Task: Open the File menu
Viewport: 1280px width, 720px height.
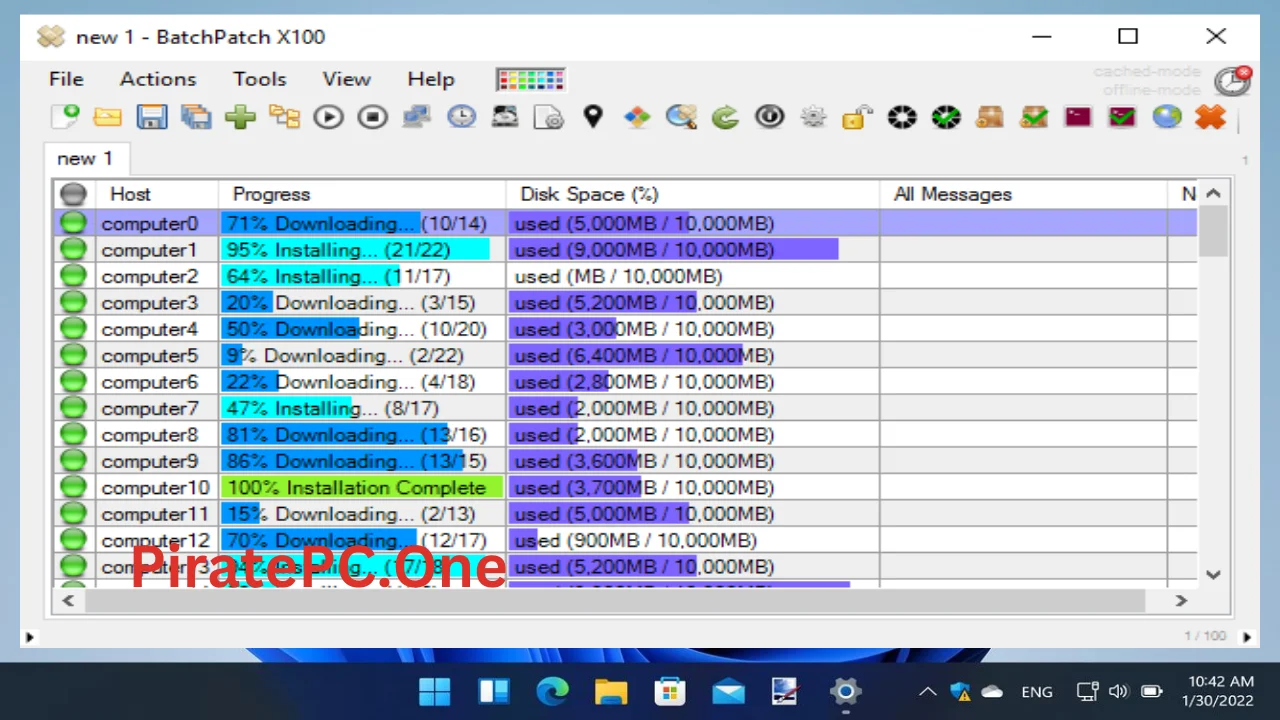Action: (66, 79)
